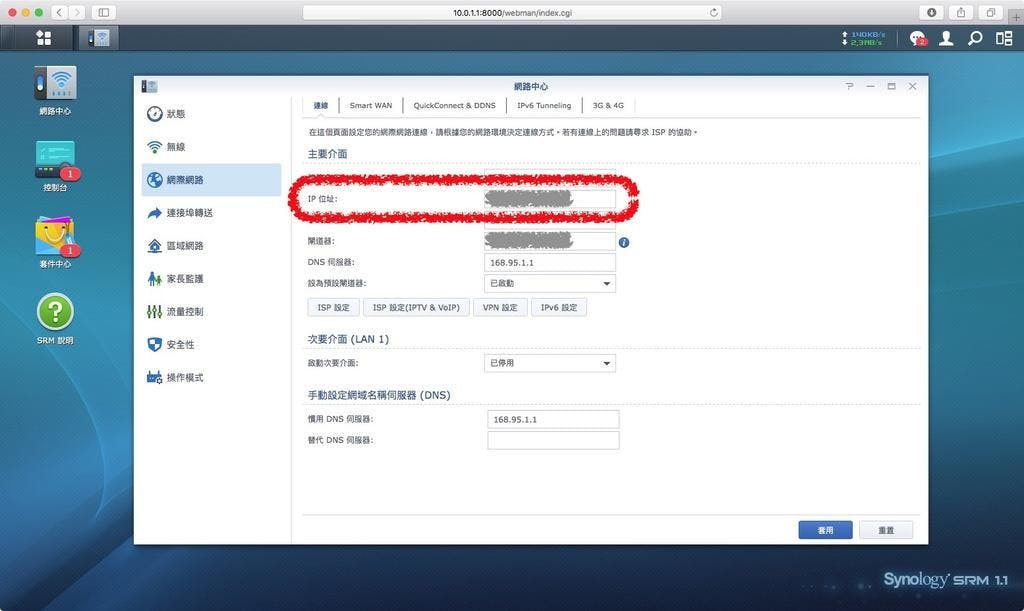Open the notifications chat bubble icon
This screenshot has height=611, width=1024.
[917, 38]
